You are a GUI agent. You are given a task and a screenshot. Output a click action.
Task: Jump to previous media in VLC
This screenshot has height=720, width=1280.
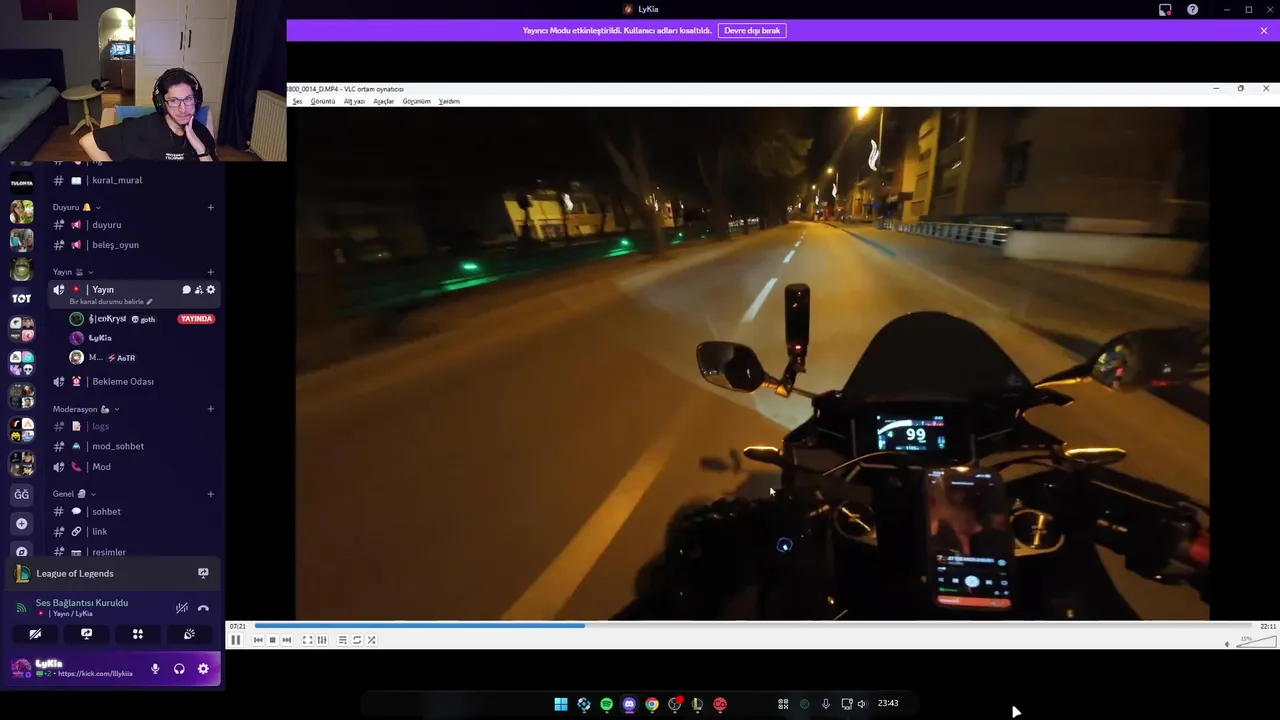tap(258, 640)
